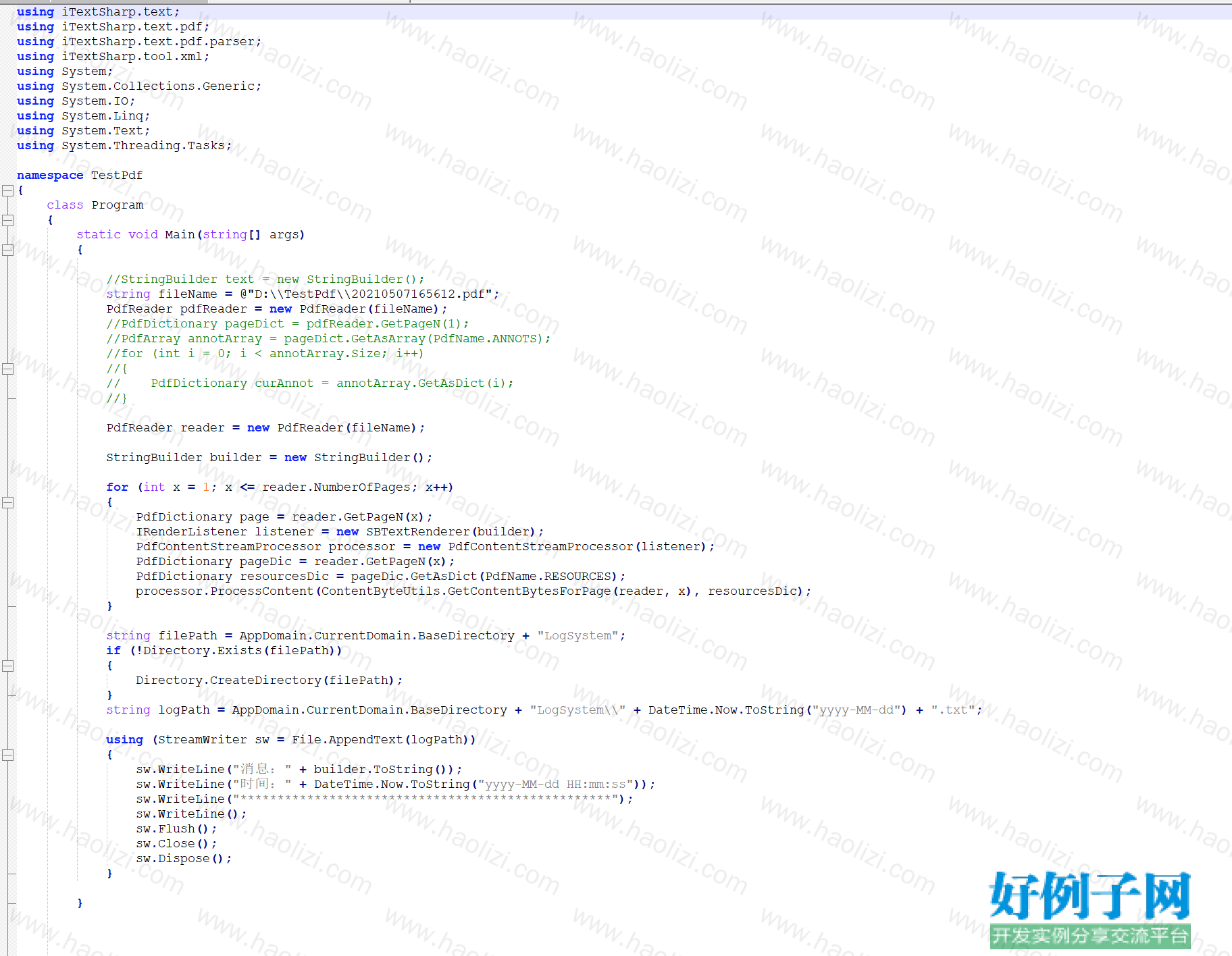Click the 'filePath' string declaration

(x=188, y=636)
